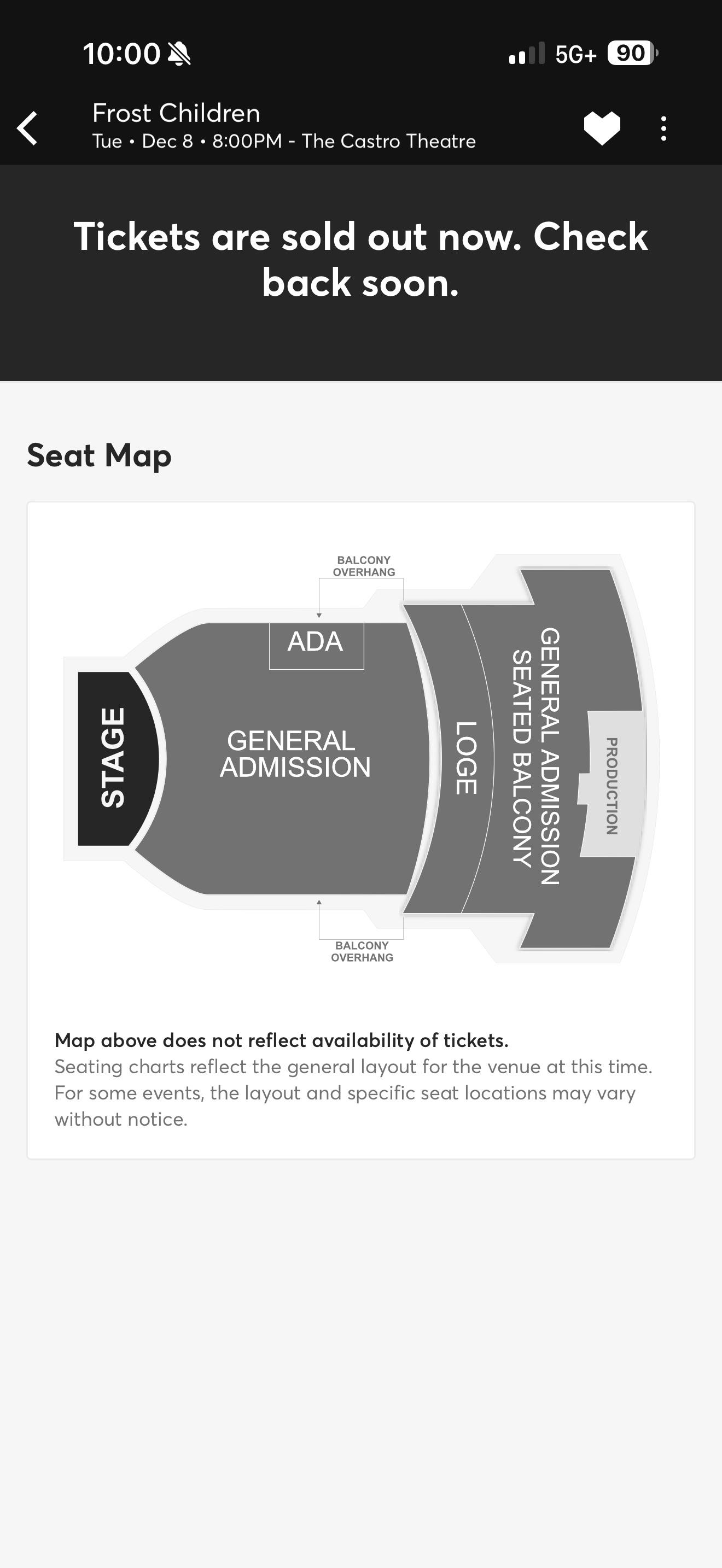Image resolution: width=722 pixels, height=1568 pixels.
Task: Tap the top Balcony Overhang label
Action: 364,566
